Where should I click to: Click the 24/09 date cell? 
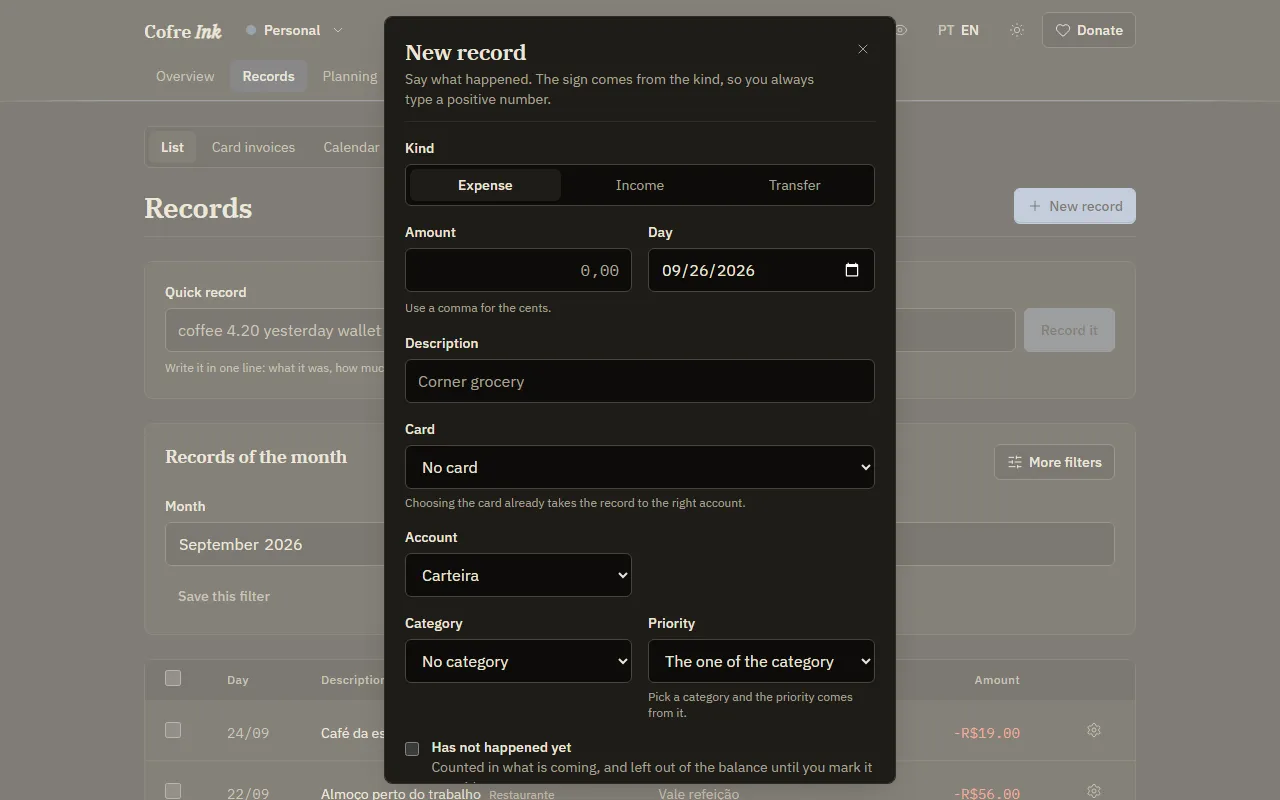tap(248, 733)
